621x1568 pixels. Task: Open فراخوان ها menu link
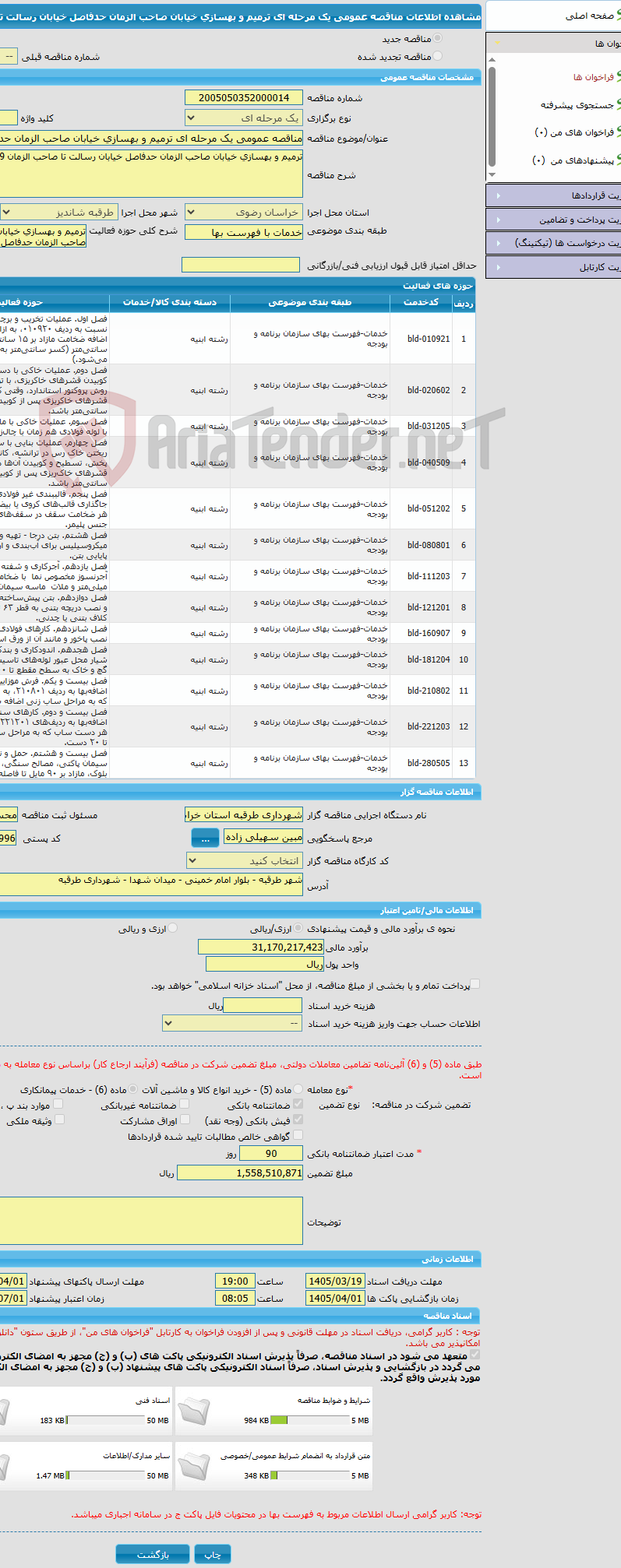(594, 77)
